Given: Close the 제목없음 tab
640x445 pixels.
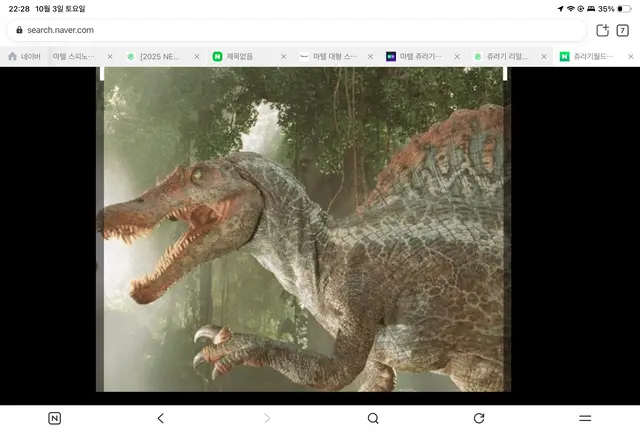Looking at the screenshot, I should click(283, 56).
